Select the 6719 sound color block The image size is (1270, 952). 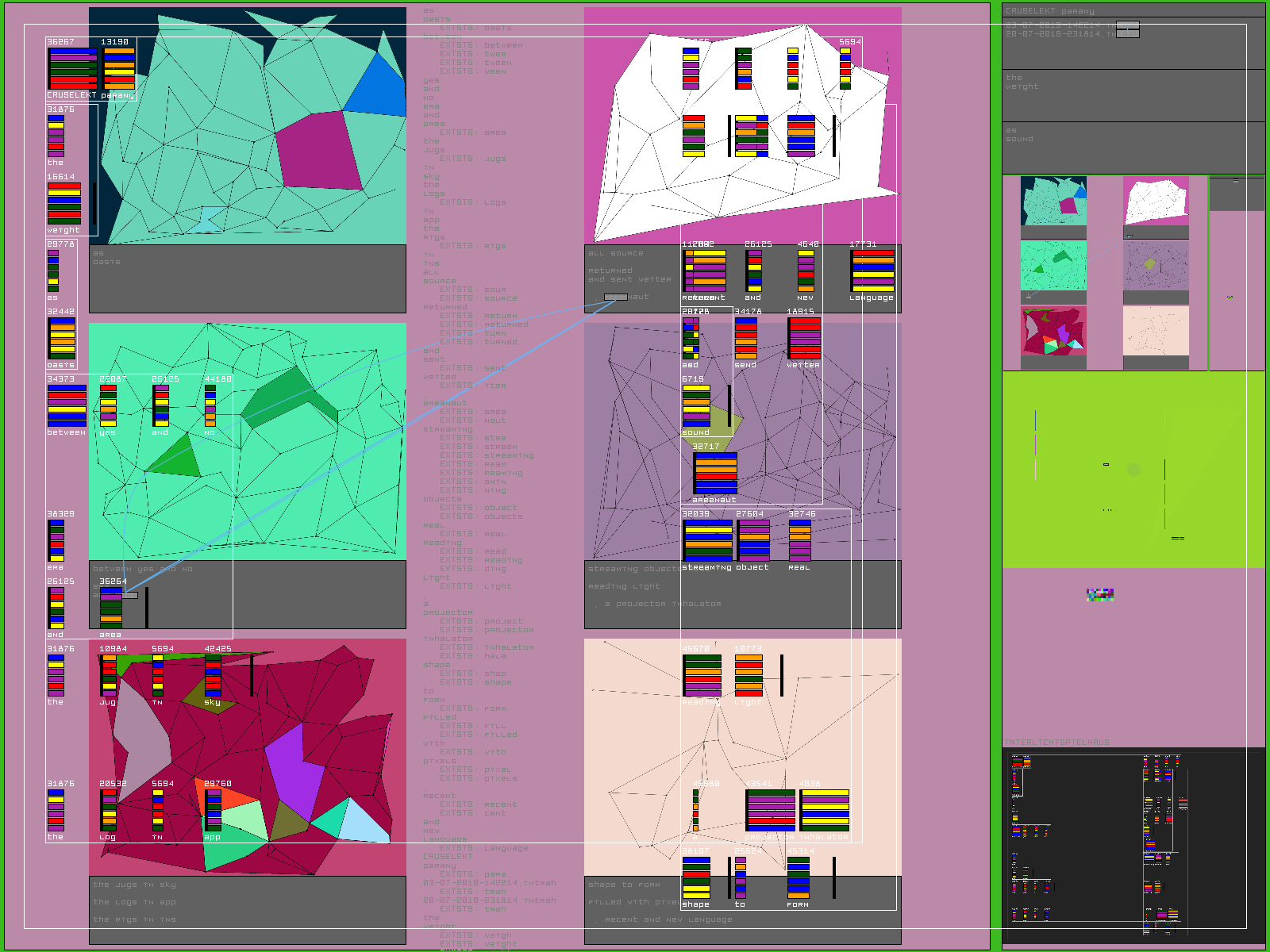tap(696, 406)
